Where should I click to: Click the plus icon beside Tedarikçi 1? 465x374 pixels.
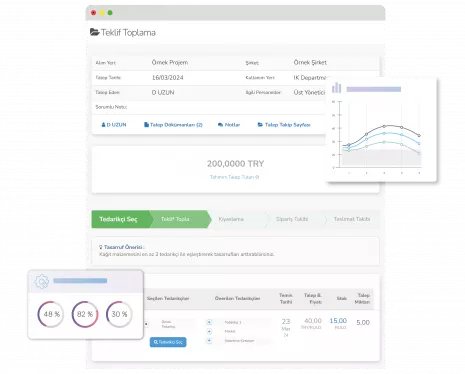[x=209, y=322]
